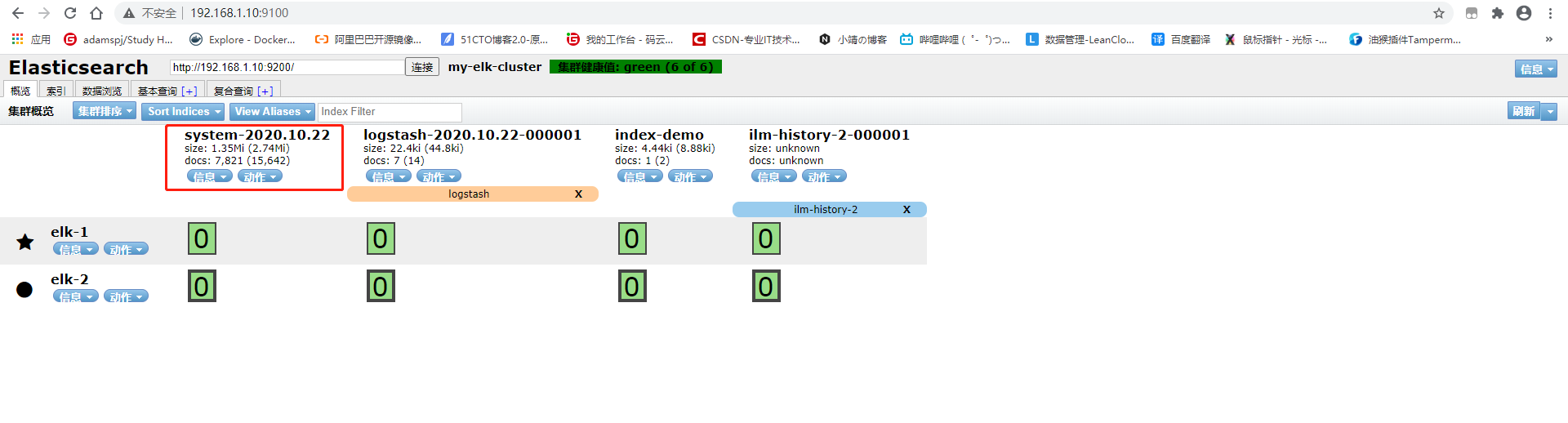Click elk-2 shard 0 of ilm-history-2-000001
Viewport: 1568px width, 423px height.
click(x=766, y=286)
